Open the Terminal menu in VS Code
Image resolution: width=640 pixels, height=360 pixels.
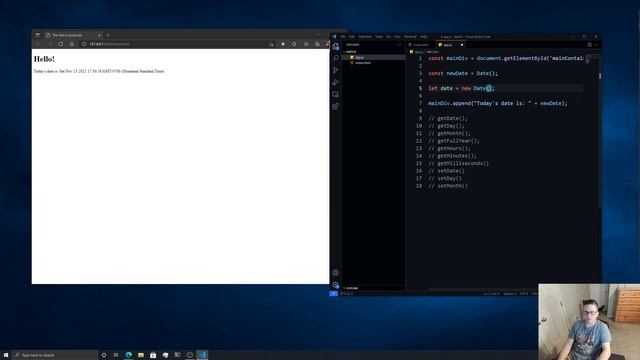tap(410, 37)
